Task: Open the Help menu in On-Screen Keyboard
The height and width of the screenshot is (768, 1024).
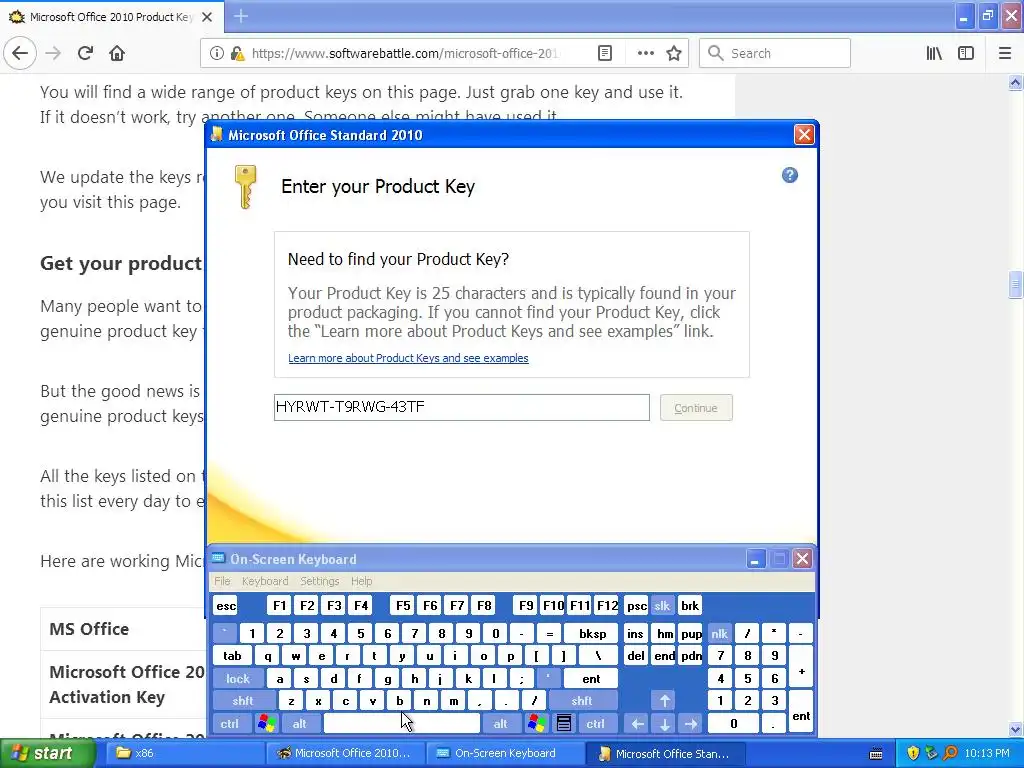Action: pyautogui.click(x=361, y=581)
